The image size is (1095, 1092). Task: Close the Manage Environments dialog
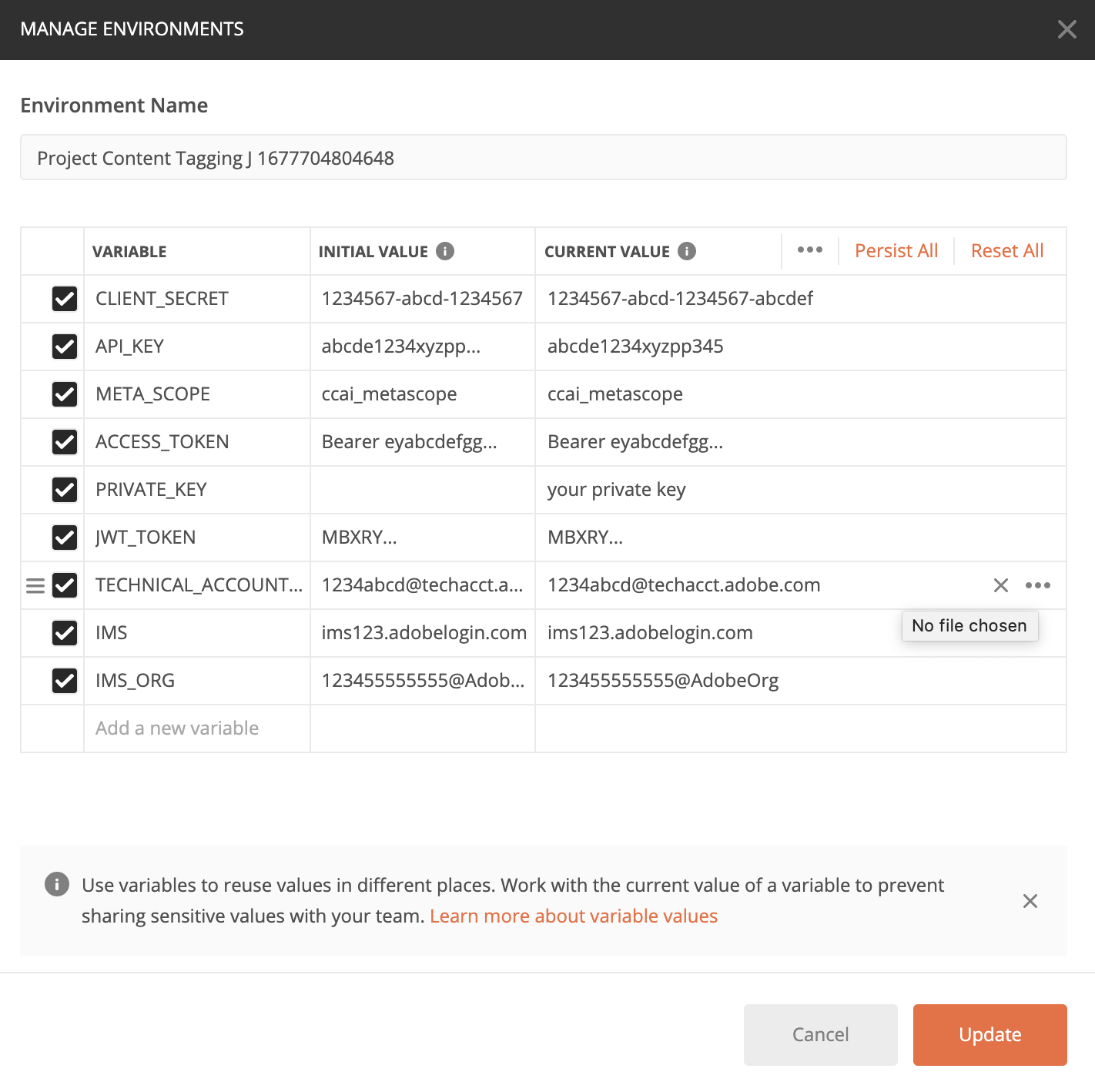1067,29
